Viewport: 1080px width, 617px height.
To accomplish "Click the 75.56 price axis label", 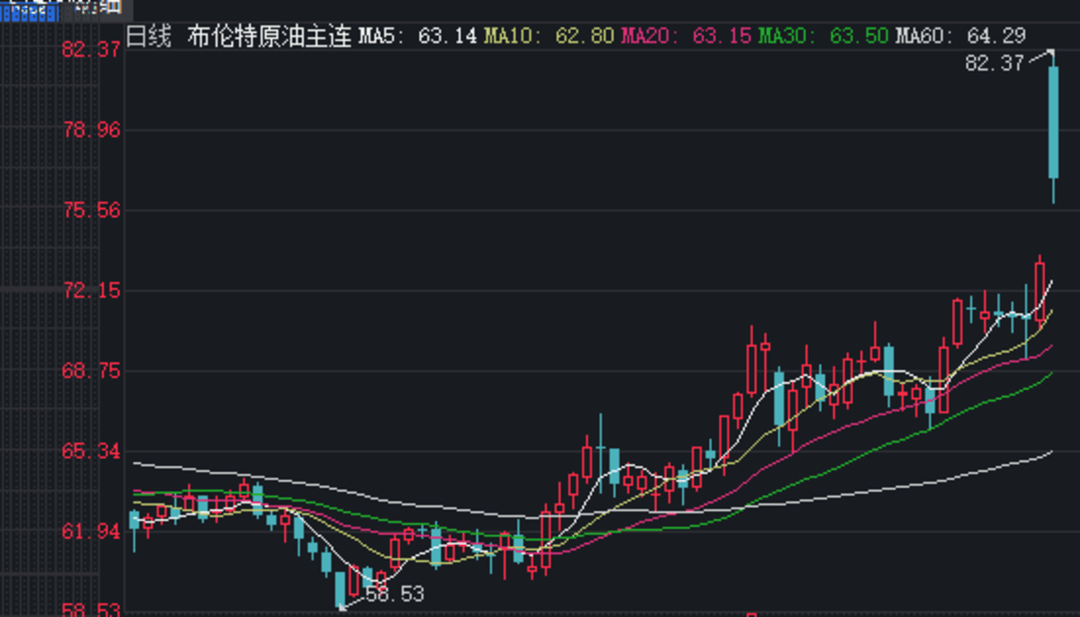I will click(x=91, y=210).
